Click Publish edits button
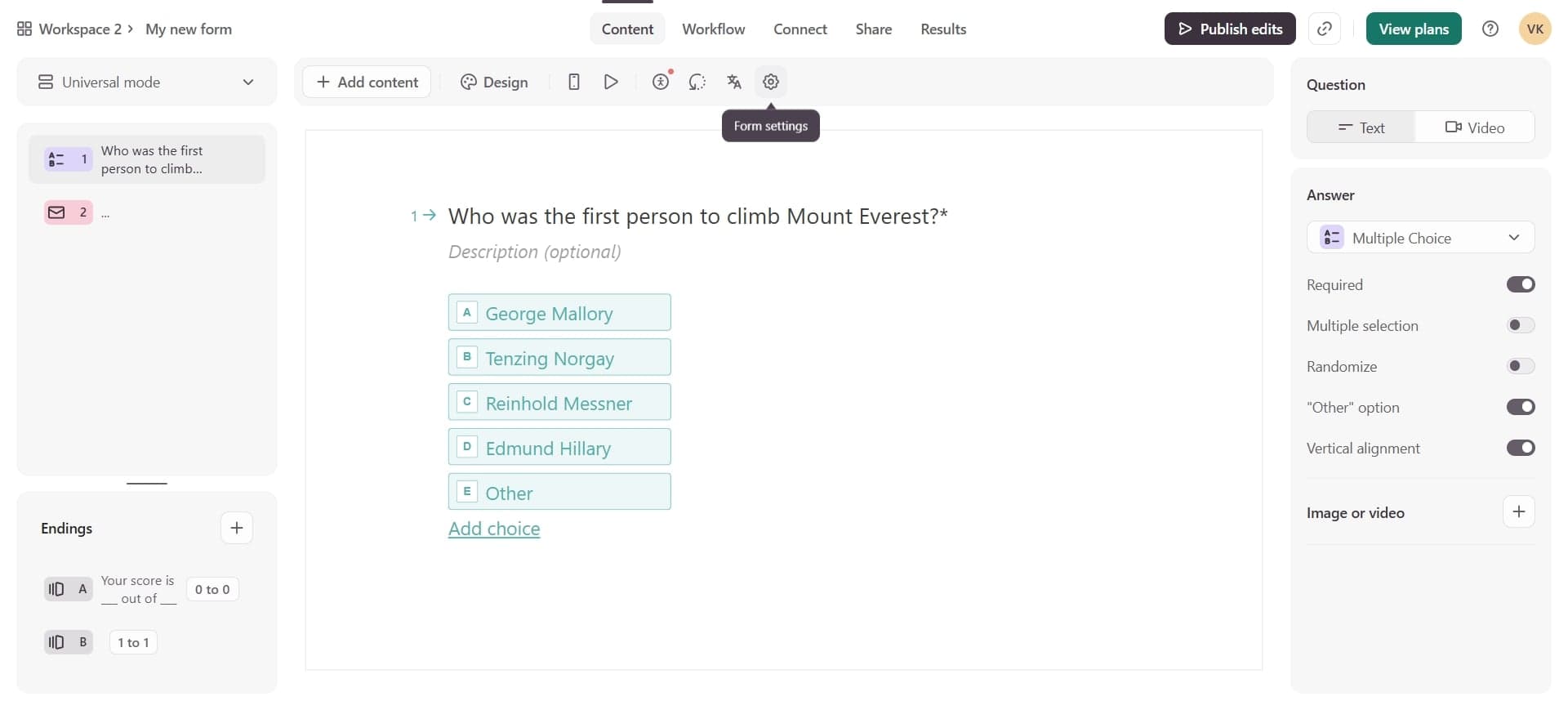Screen dimensions: 1568x710 point(1229,29)
